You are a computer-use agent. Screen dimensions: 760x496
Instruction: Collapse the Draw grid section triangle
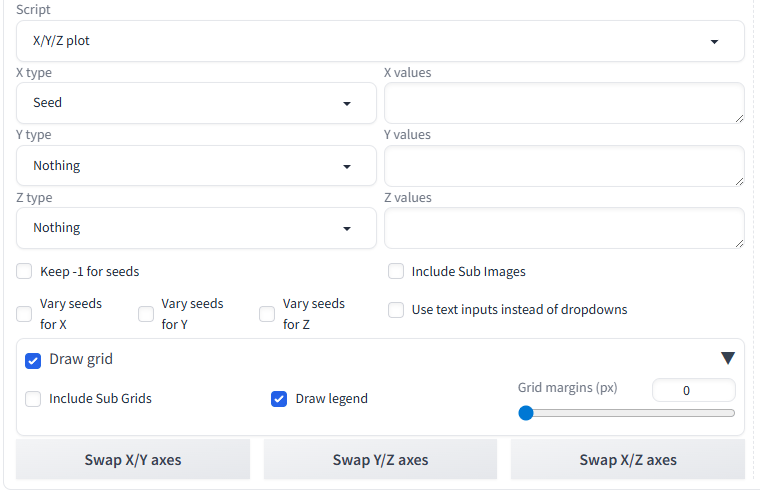727,358
